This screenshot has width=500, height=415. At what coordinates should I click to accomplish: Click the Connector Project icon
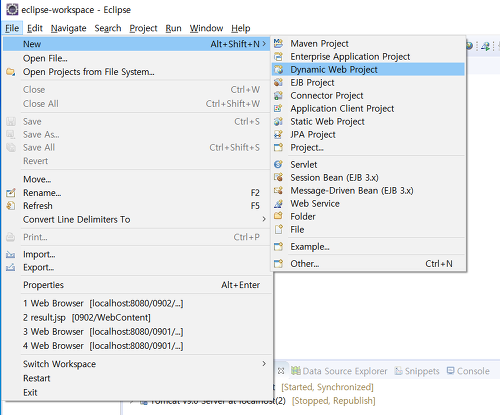(x=278, y=95)
